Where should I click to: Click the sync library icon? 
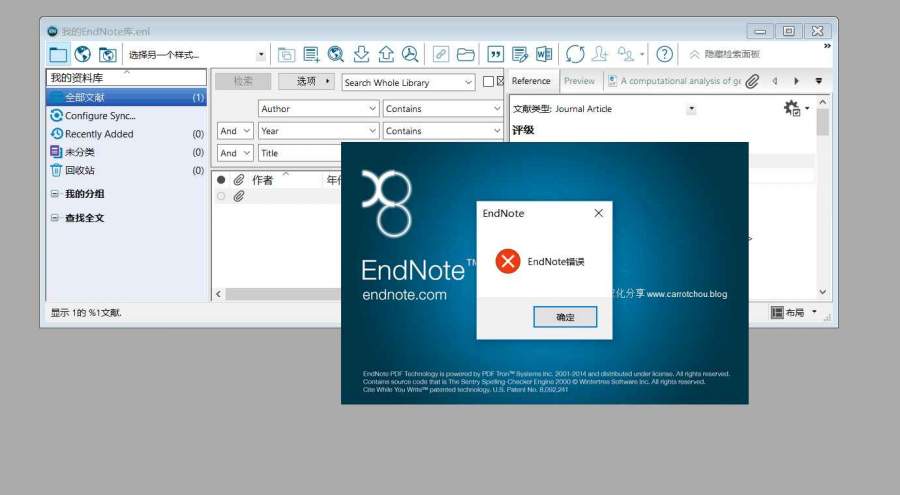point(575,55)
